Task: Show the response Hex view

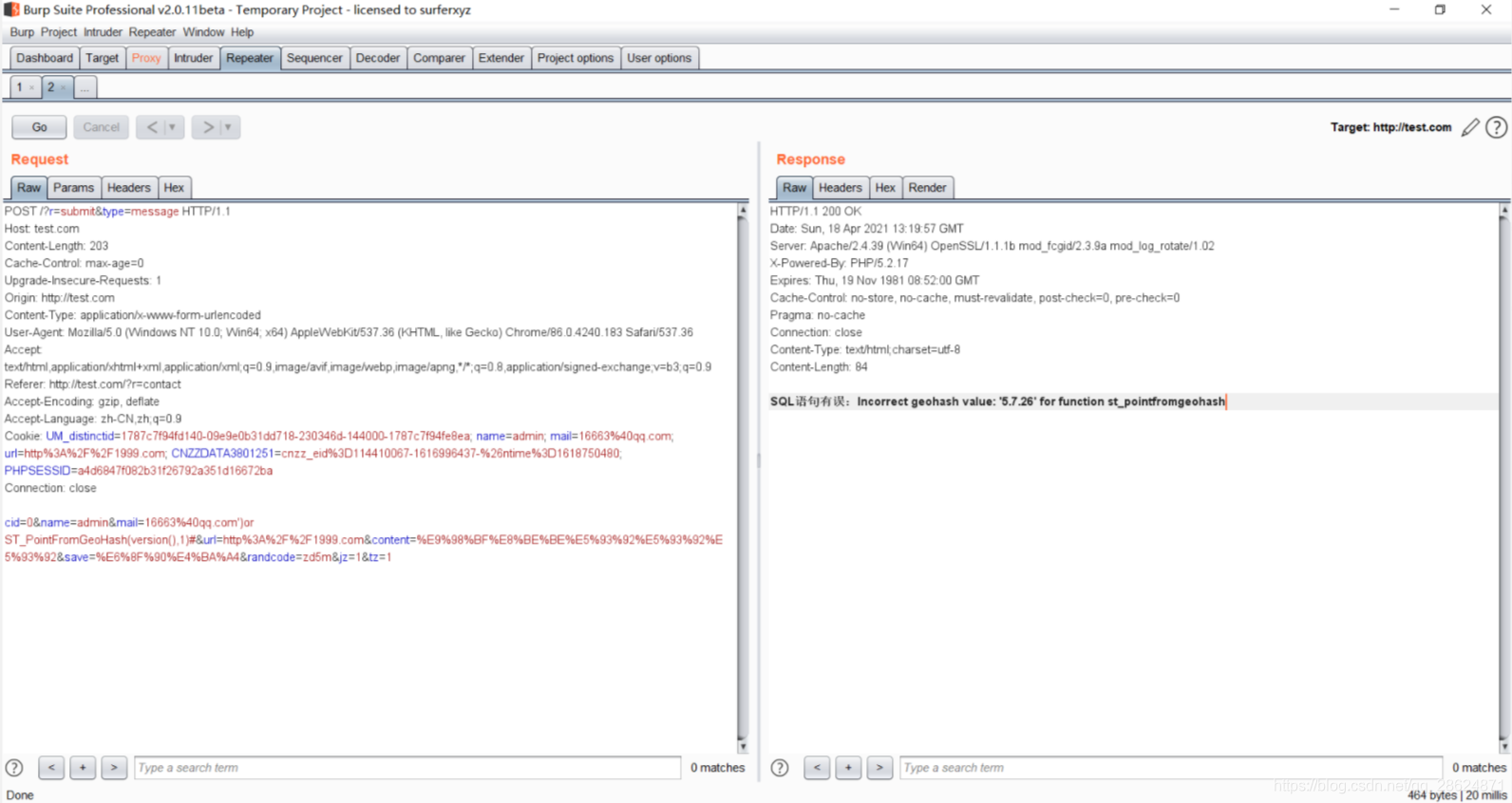Action: click(885, 188)
